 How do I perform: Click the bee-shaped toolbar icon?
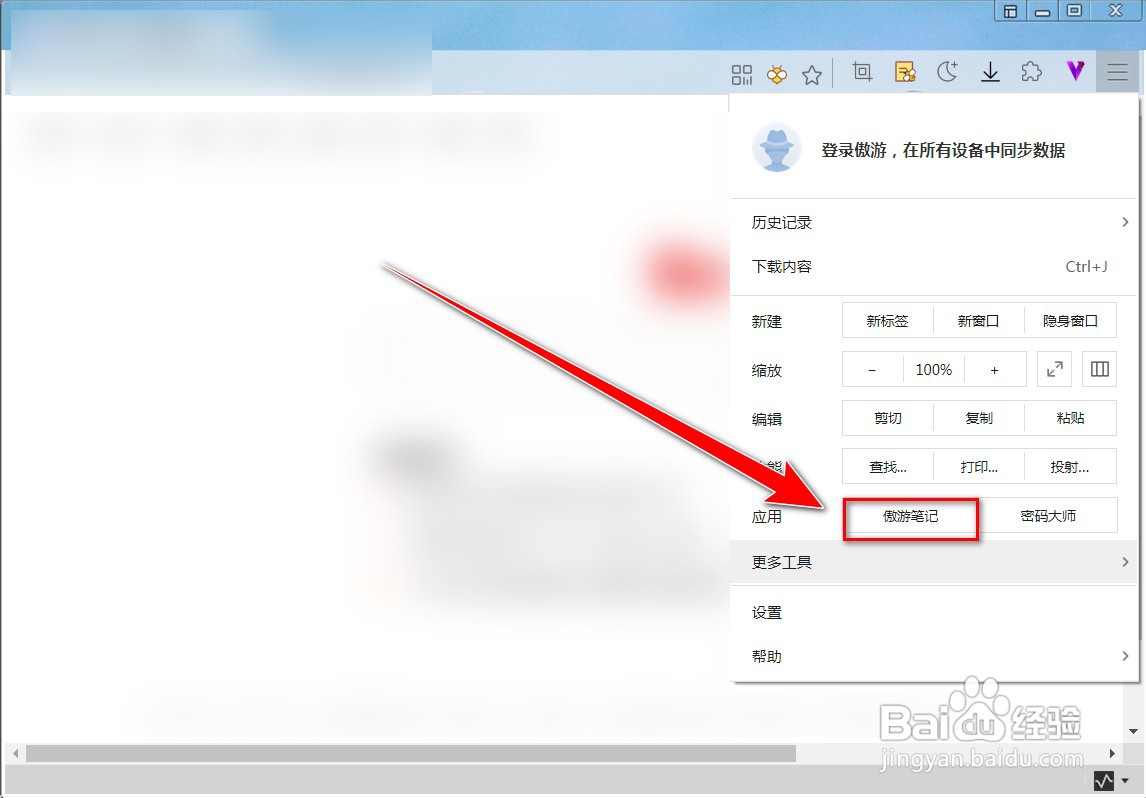(777, 74)
